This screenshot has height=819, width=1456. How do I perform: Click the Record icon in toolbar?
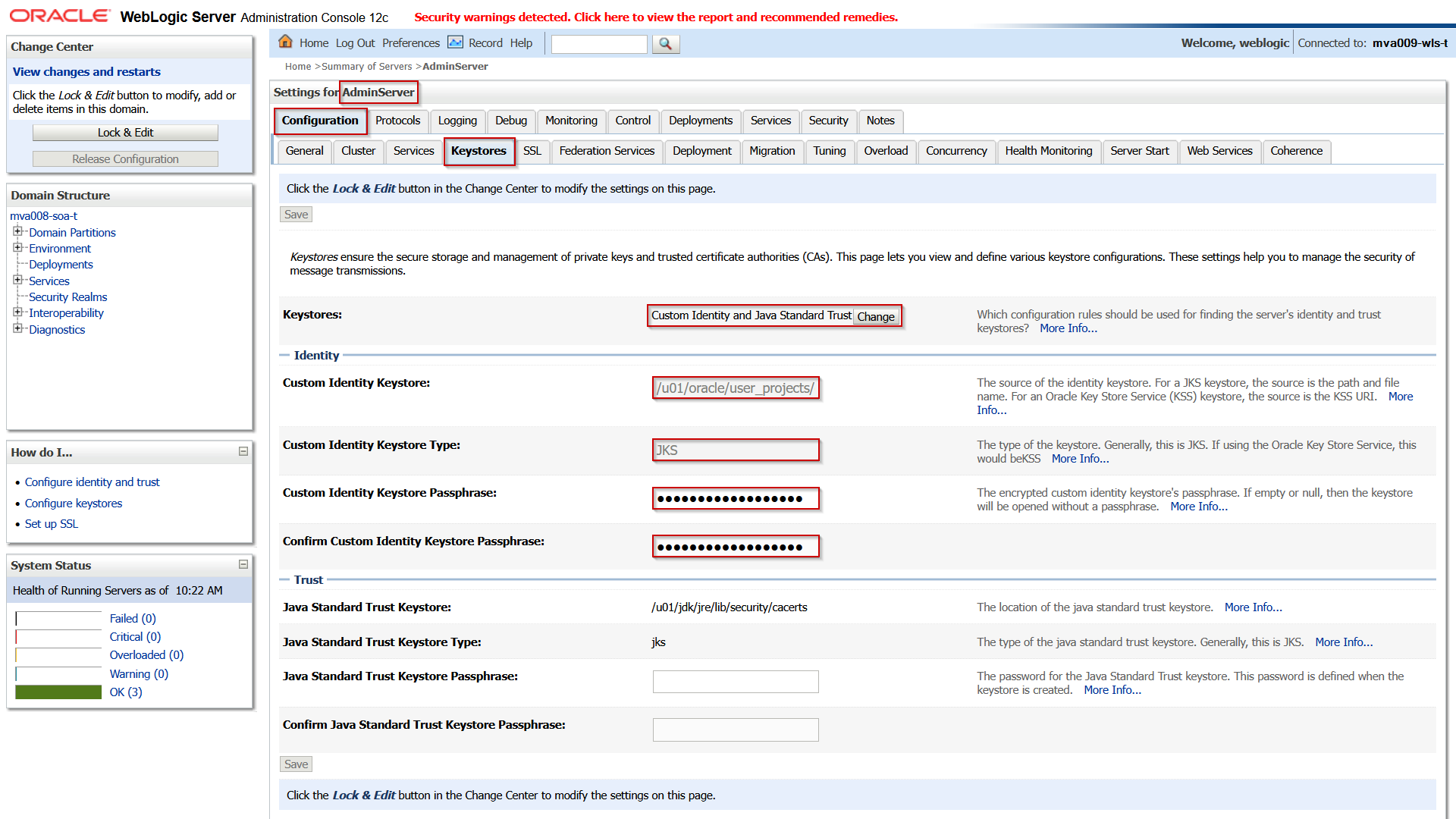coord(455,42)
